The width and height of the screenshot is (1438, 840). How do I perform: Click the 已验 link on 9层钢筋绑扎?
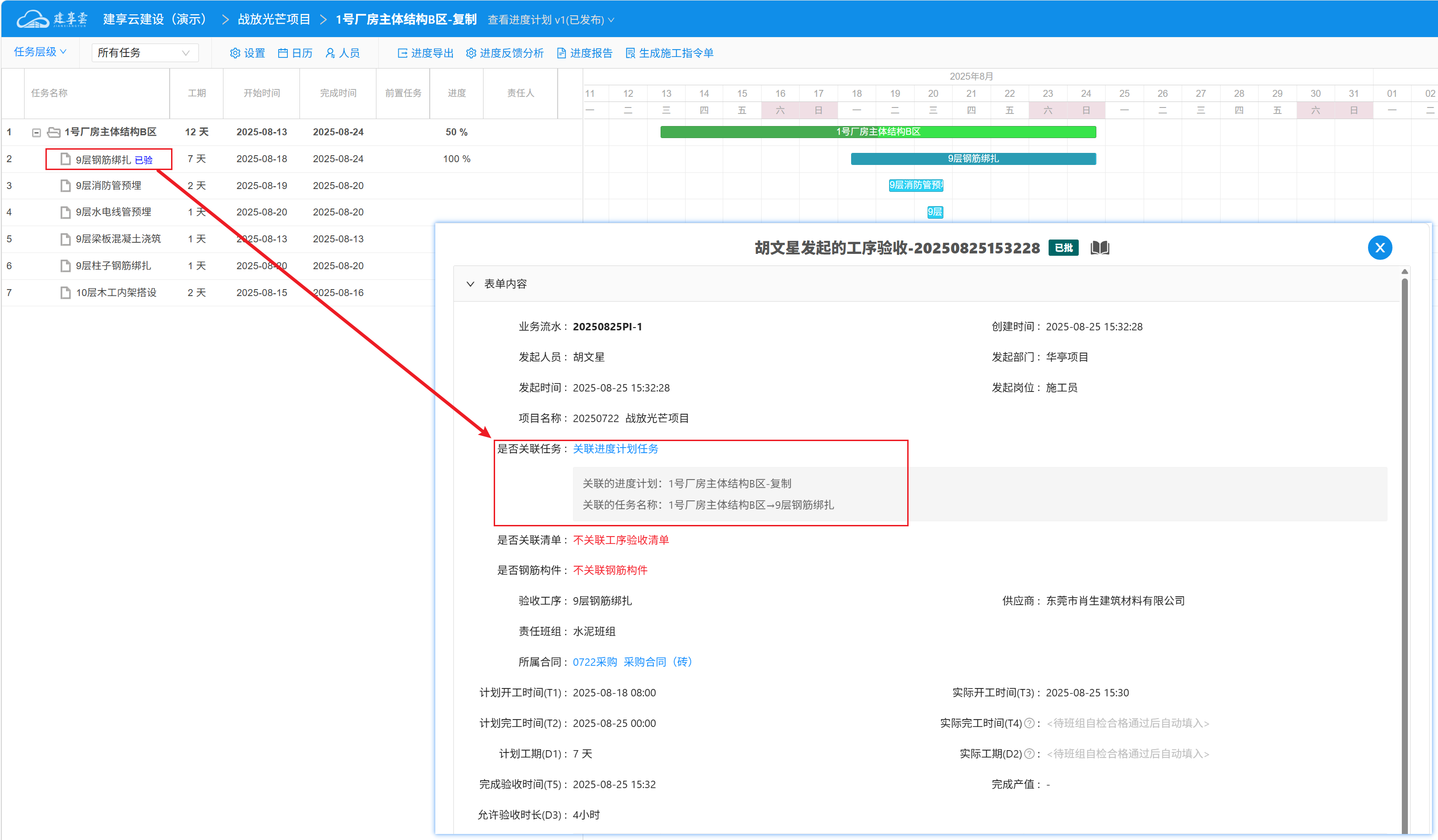click(x=143, y=160)
